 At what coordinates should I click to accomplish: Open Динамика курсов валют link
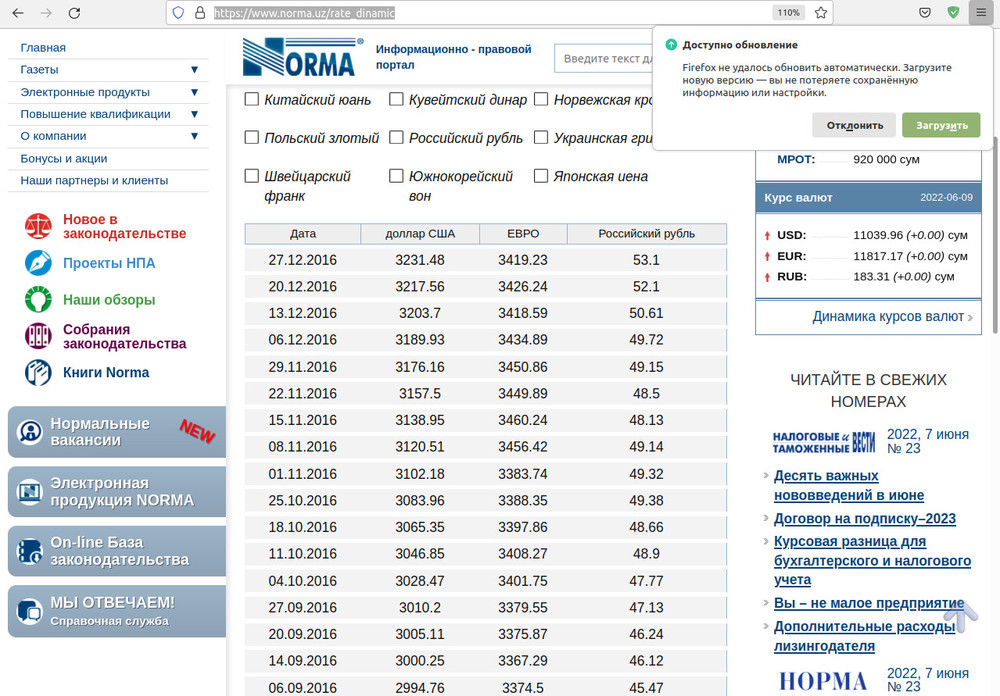click(x=888, y=317)
